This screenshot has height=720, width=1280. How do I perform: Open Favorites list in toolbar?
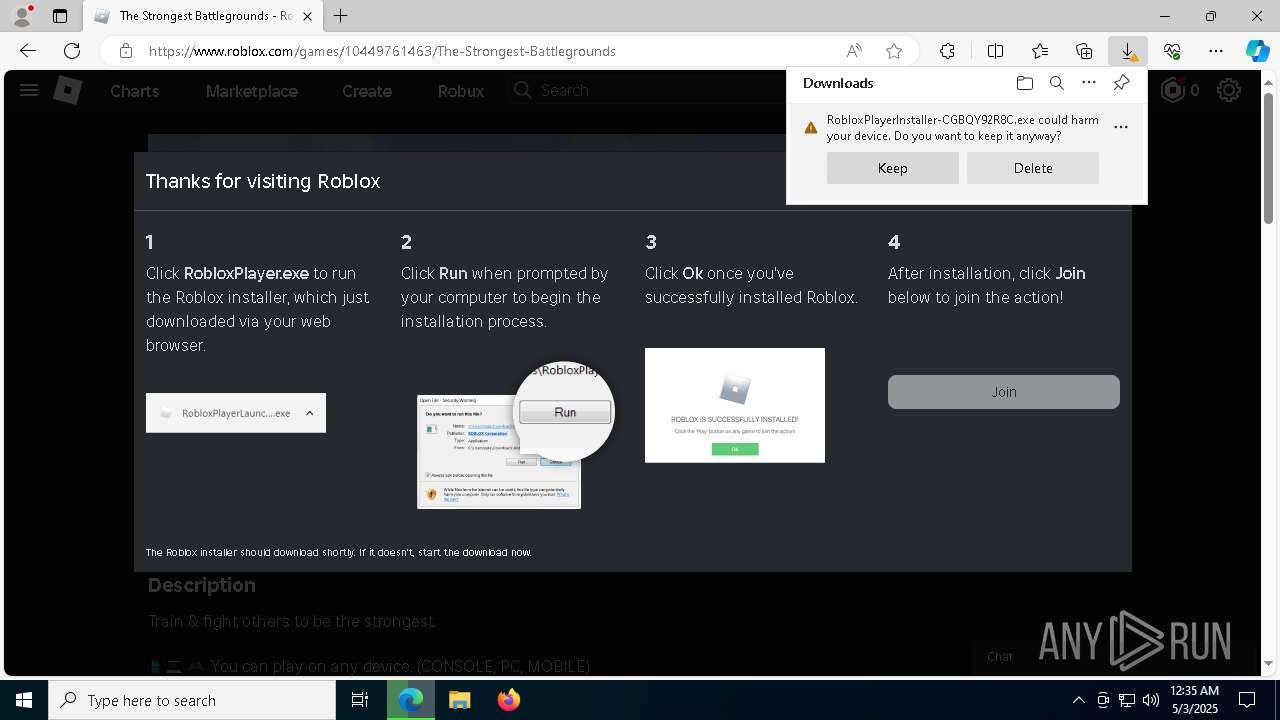1040,51
